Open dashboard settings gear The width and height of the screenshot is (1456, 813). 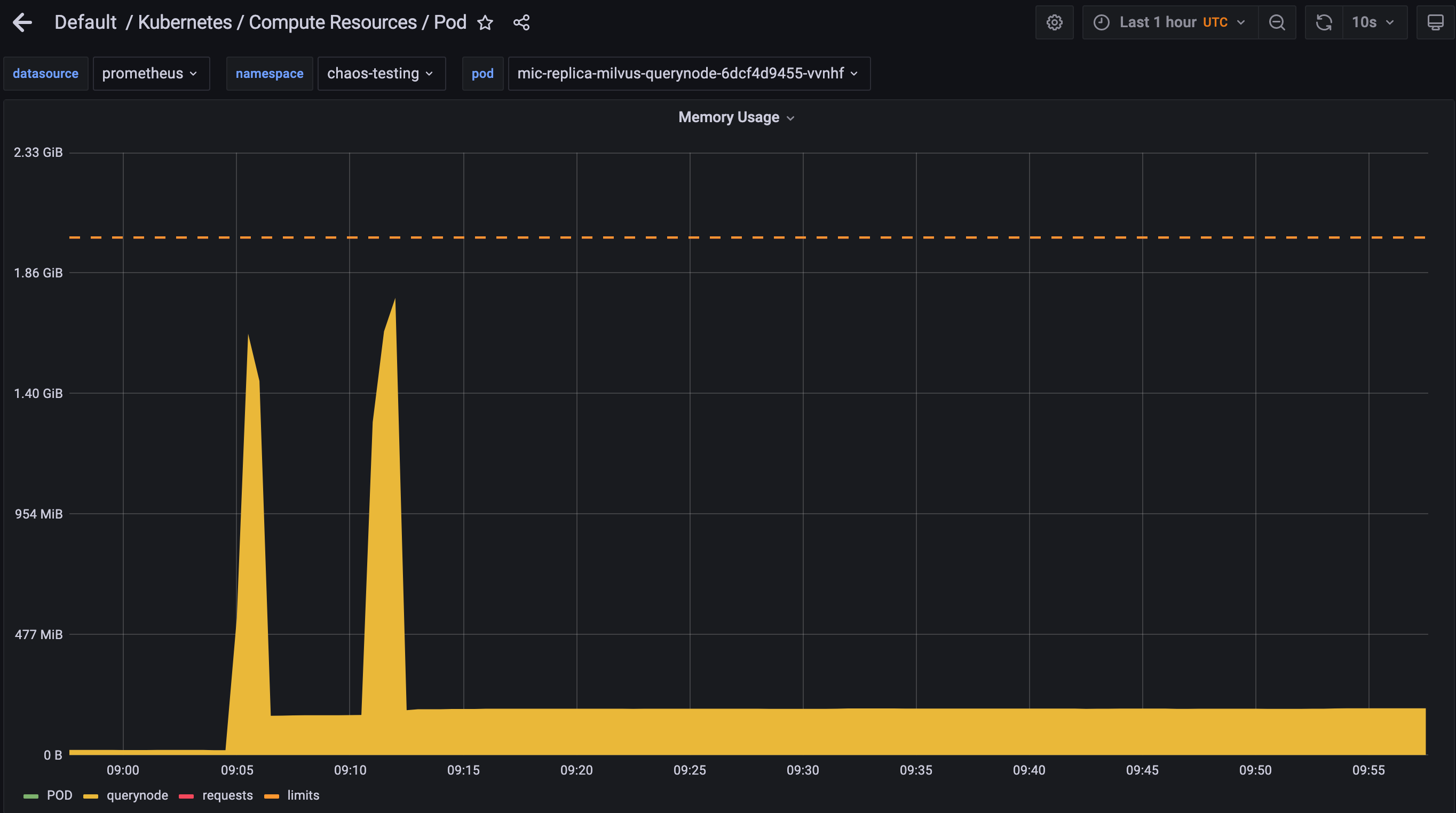pyautogui.click(x=1055, y=22)
